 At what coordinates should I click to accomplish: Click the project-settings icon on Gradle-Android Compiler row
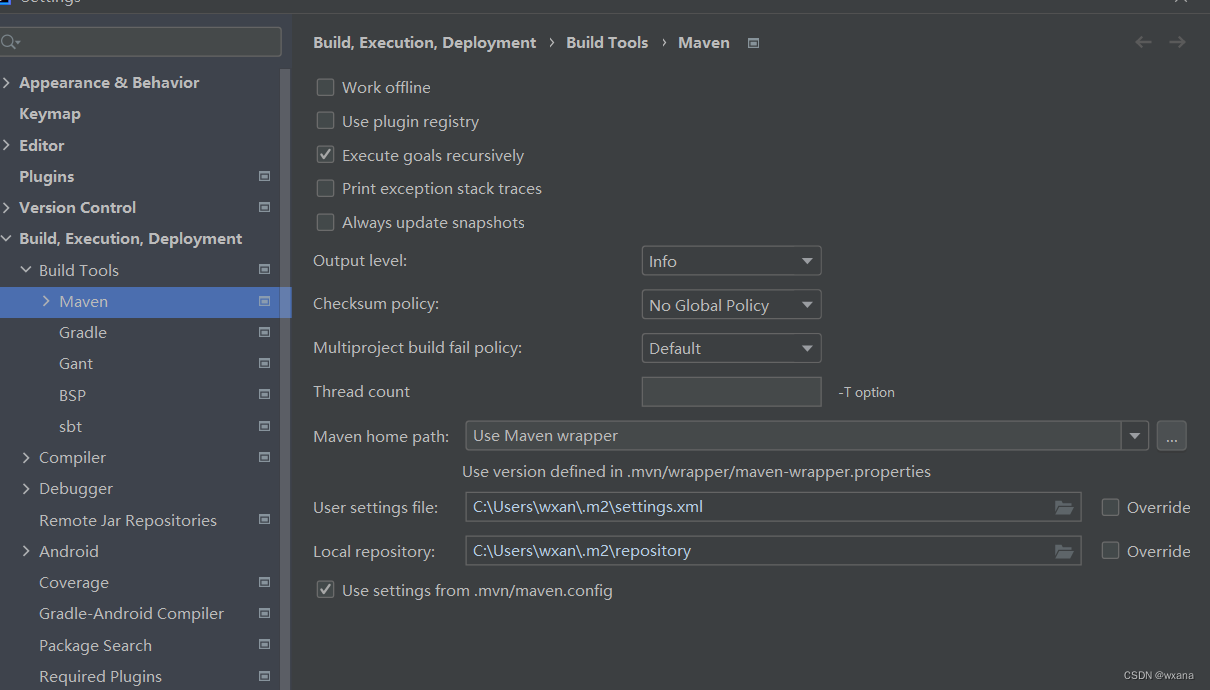264,613
